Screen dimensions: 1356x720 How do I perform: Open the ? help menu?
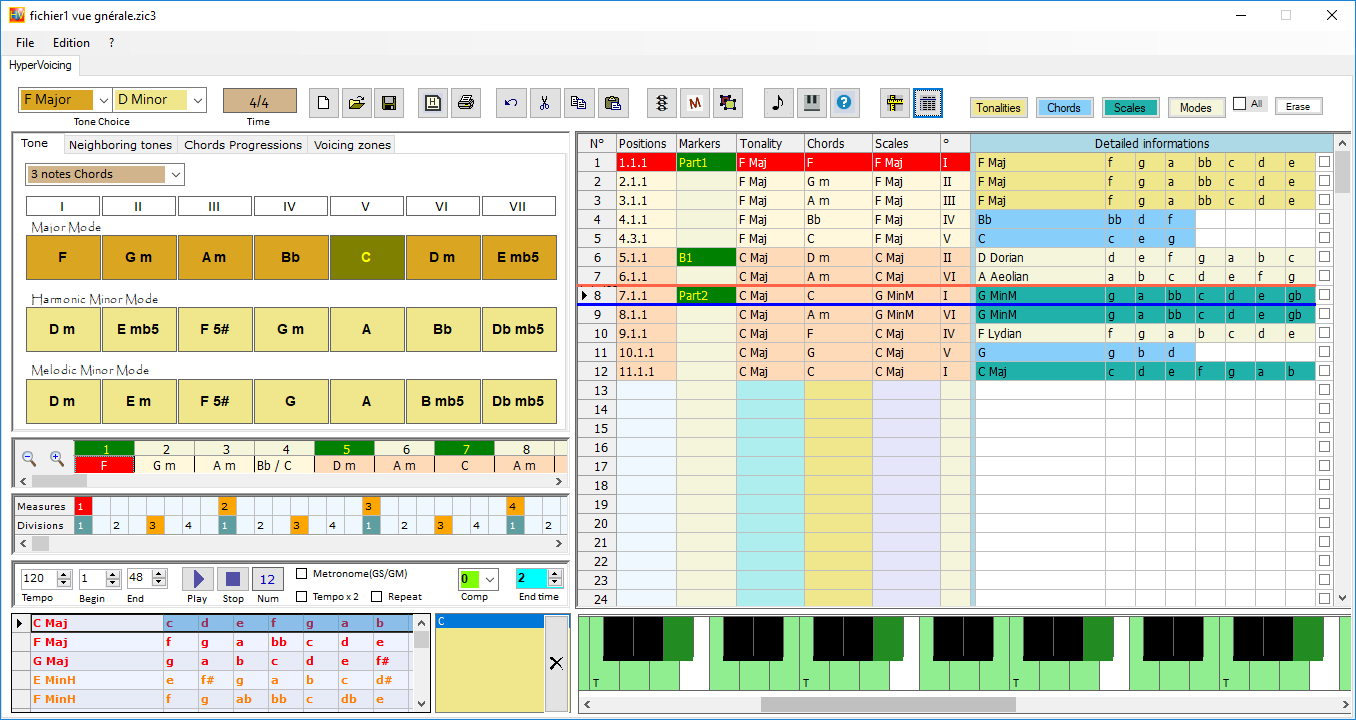tap(112, 43)
